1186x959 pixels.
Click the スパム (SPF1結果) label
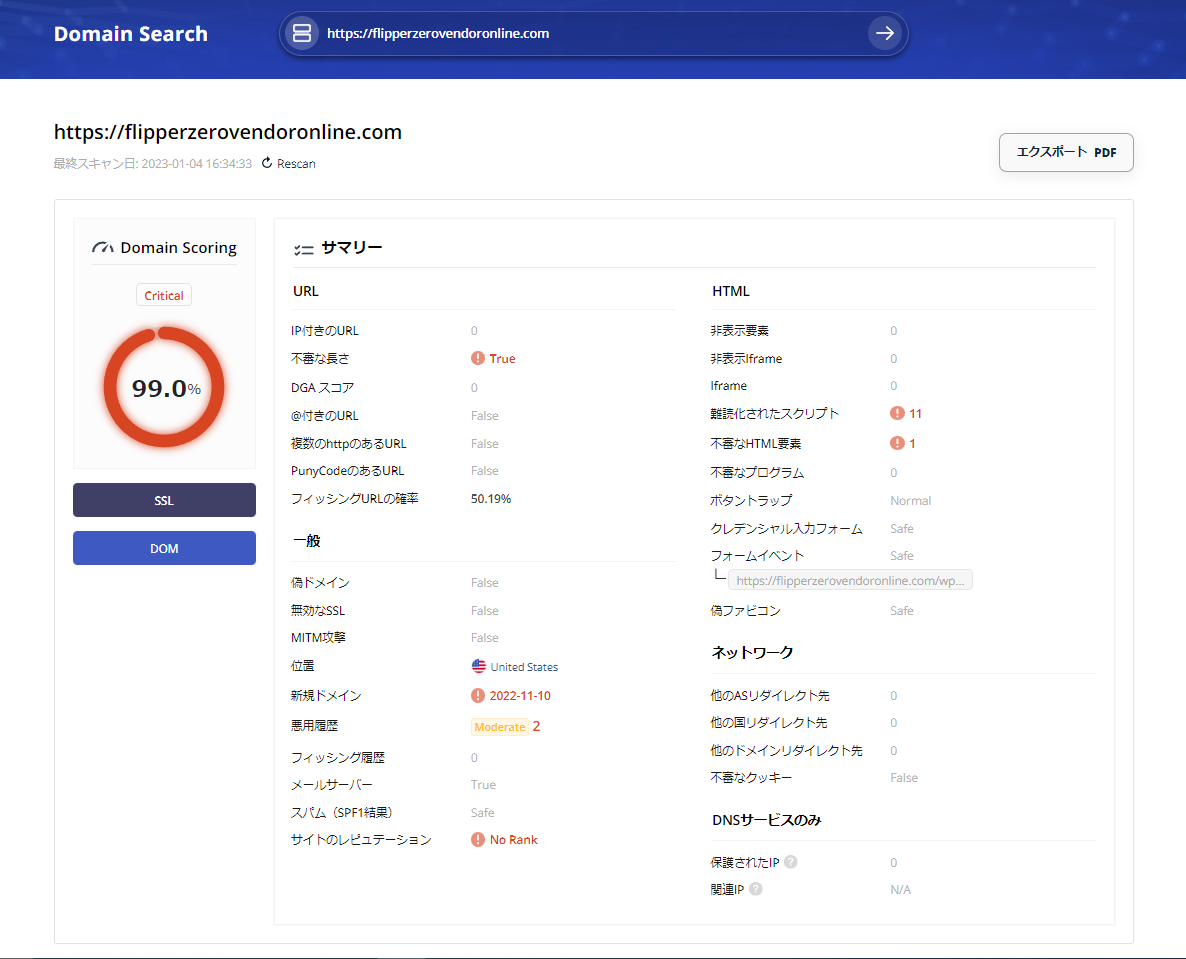click(x=342, y=813)
